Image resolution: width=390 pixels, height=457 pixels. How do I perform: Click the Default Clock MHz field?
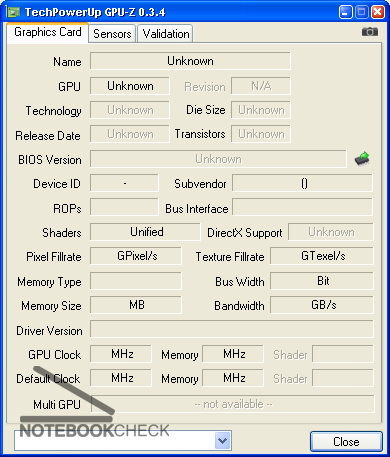tap(121, 378)
